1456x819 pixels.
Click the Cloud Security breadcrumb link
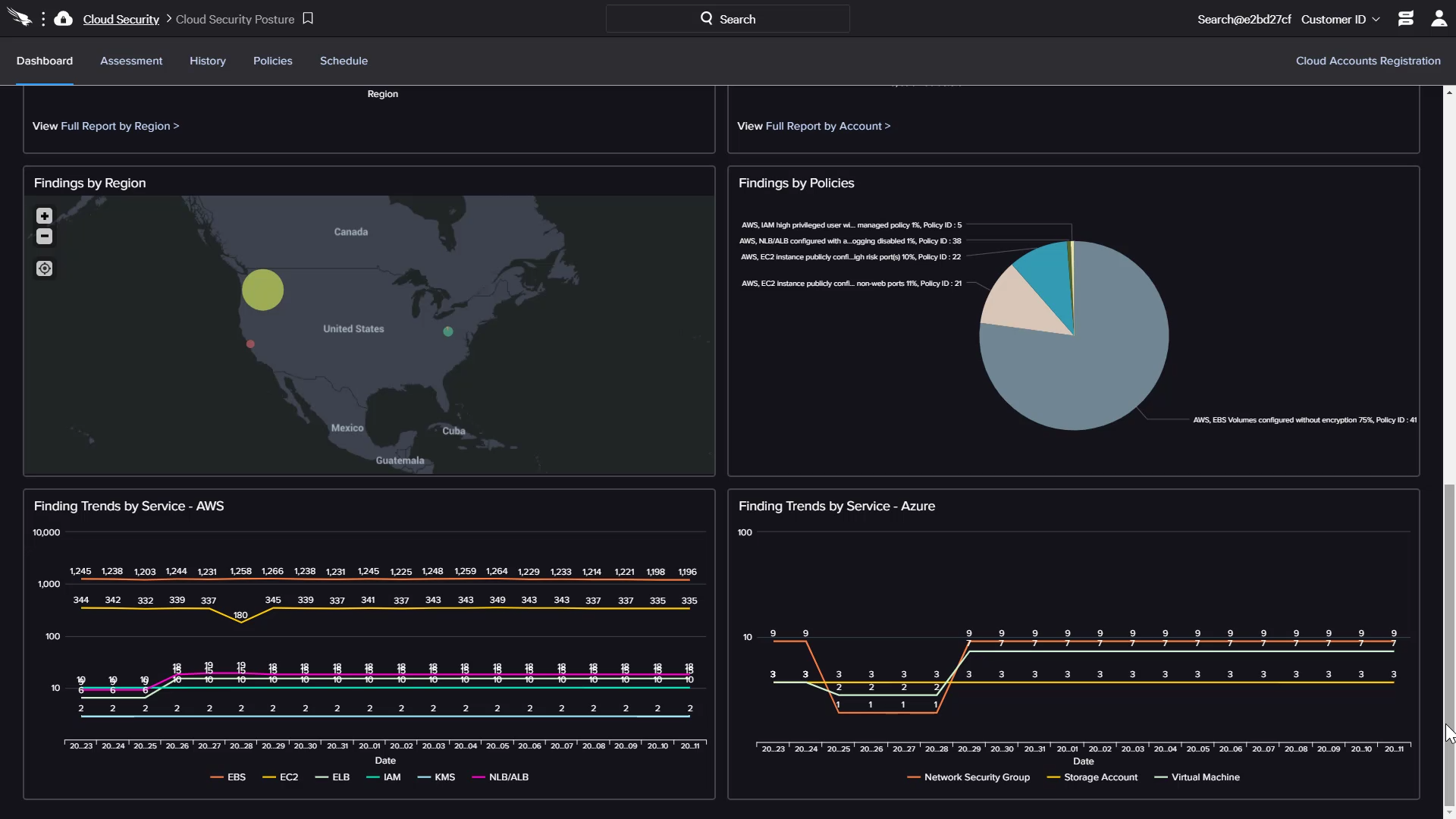coord(121,19)
